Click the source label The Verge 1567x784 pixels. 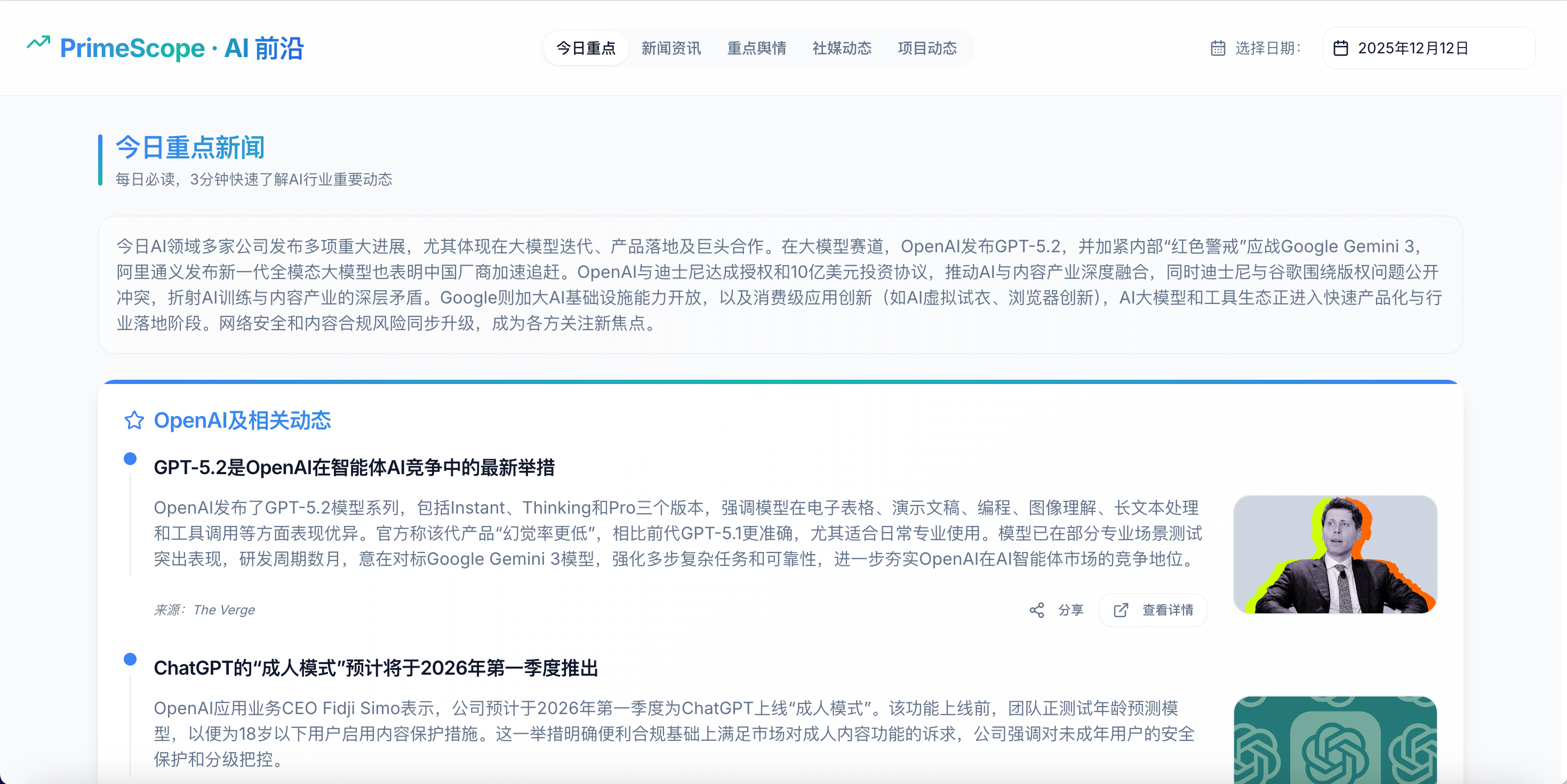224,610
